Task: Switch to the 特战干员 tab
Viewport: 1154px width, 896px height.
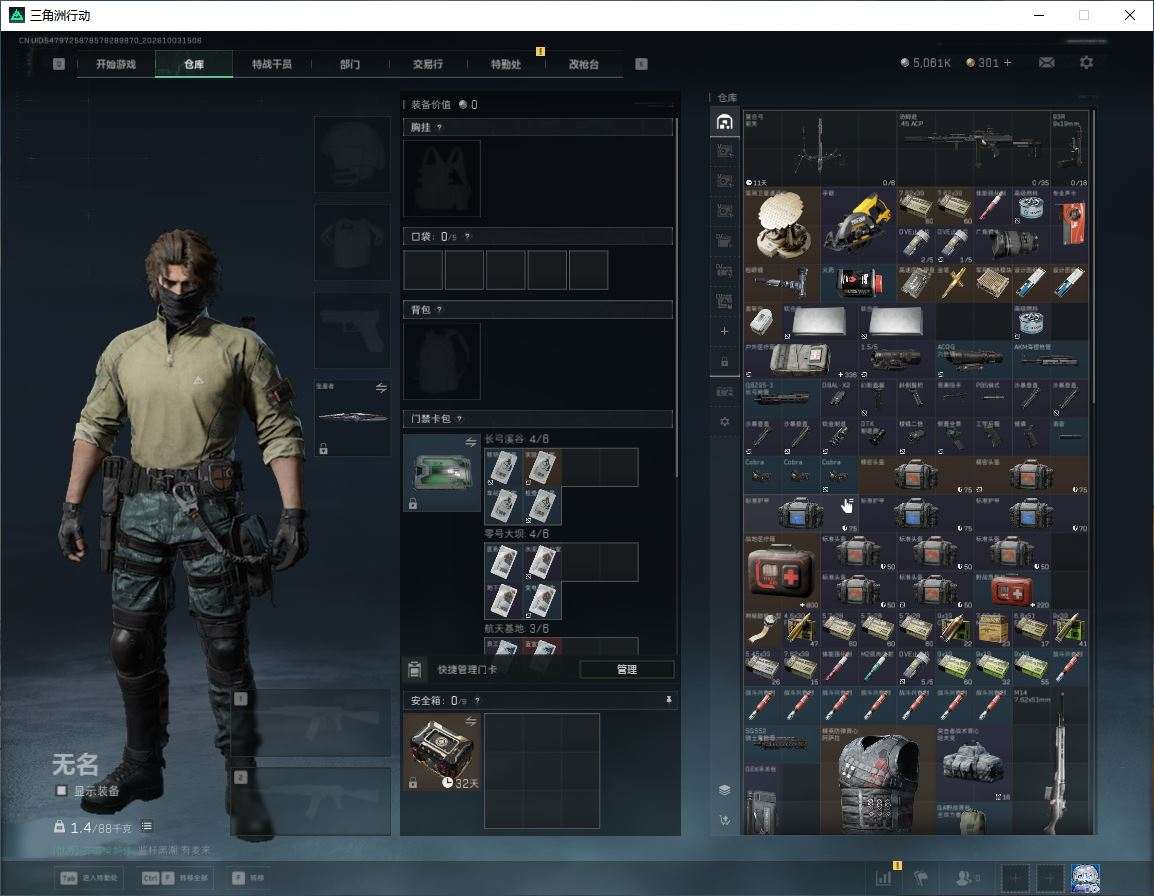Action: [x=272, y=64]
